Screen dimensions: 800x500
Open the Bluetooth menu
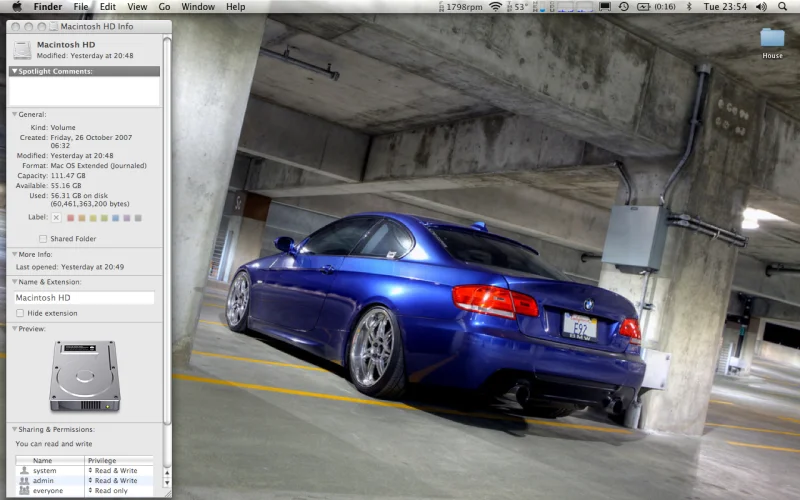689,7
